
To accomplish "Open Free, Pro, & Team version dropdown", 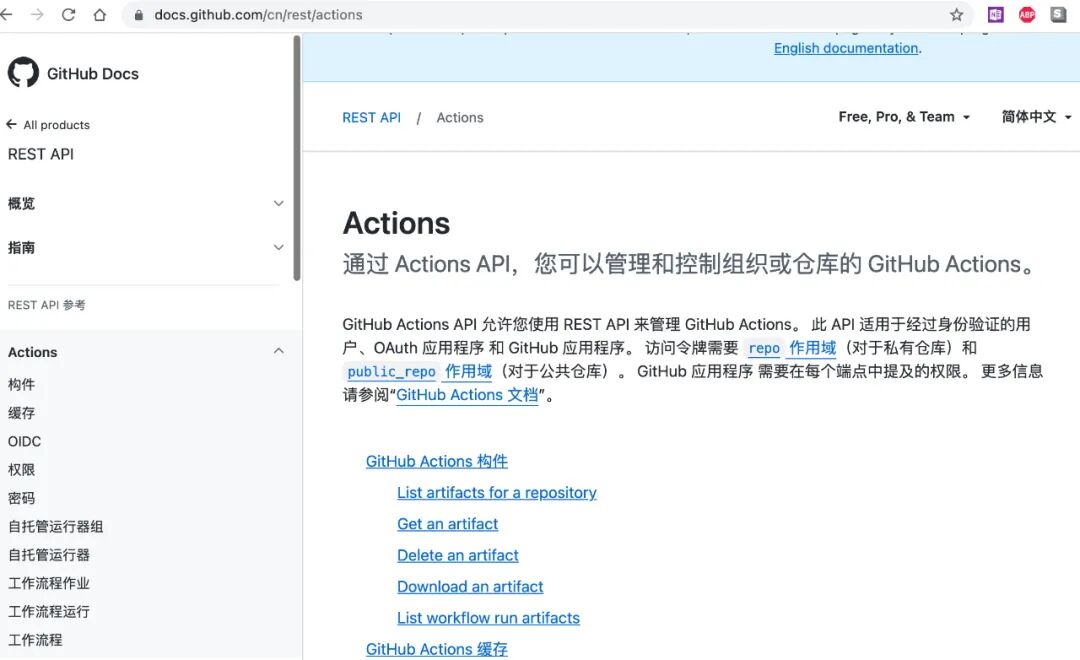I will [x=904, y=117].
